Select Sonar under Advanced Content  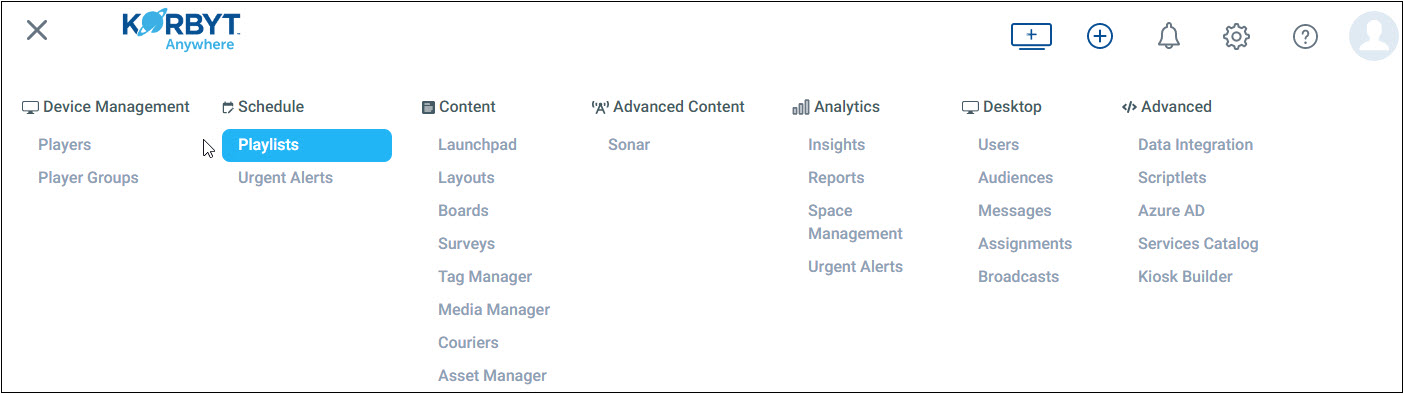coord(629,145)
